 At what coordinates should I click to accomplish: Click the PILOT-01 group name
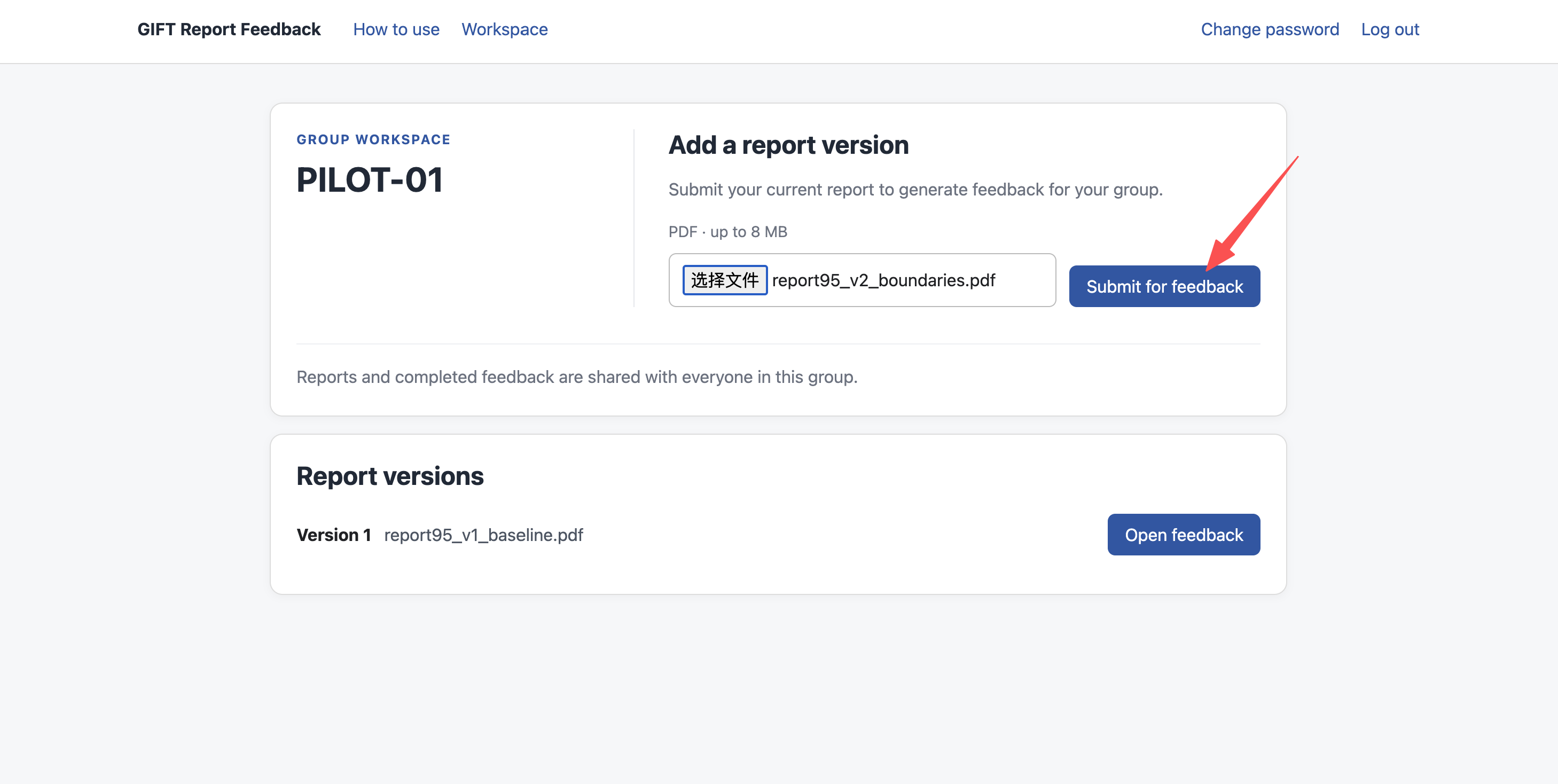370,179
